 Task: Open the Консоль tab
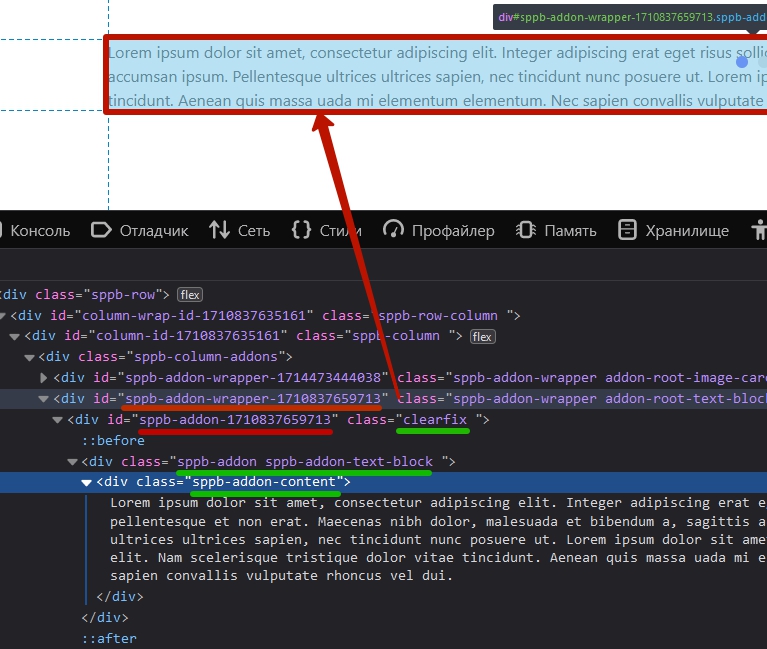click(x=40, y=231)
